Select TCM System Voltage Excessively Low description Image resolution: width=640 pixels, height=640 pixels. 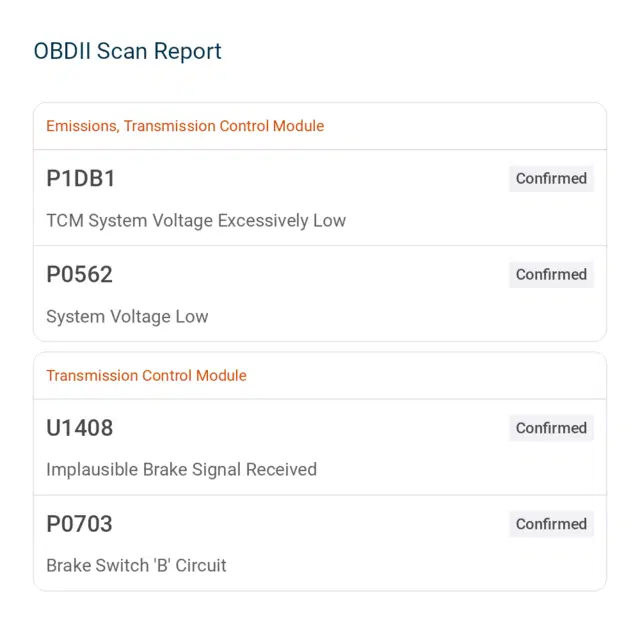click(x=196, y=221)
